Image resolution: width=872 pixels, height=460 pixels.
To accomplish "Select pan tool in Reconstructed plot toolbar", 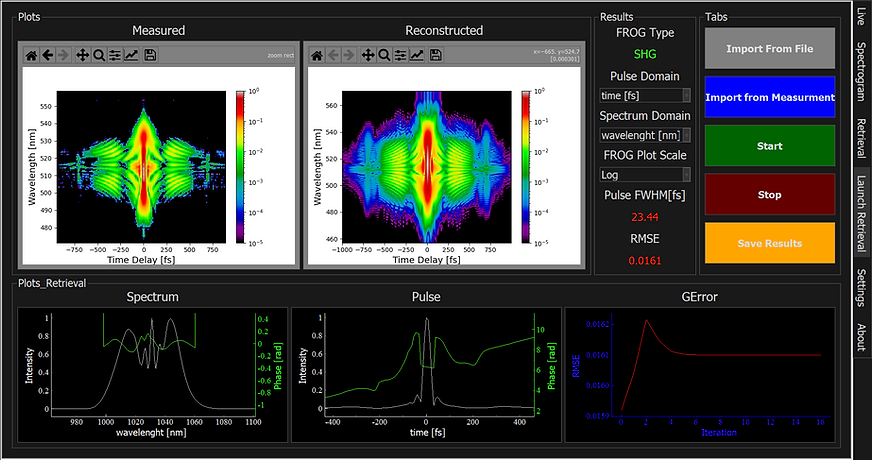I will pos(367,56).
